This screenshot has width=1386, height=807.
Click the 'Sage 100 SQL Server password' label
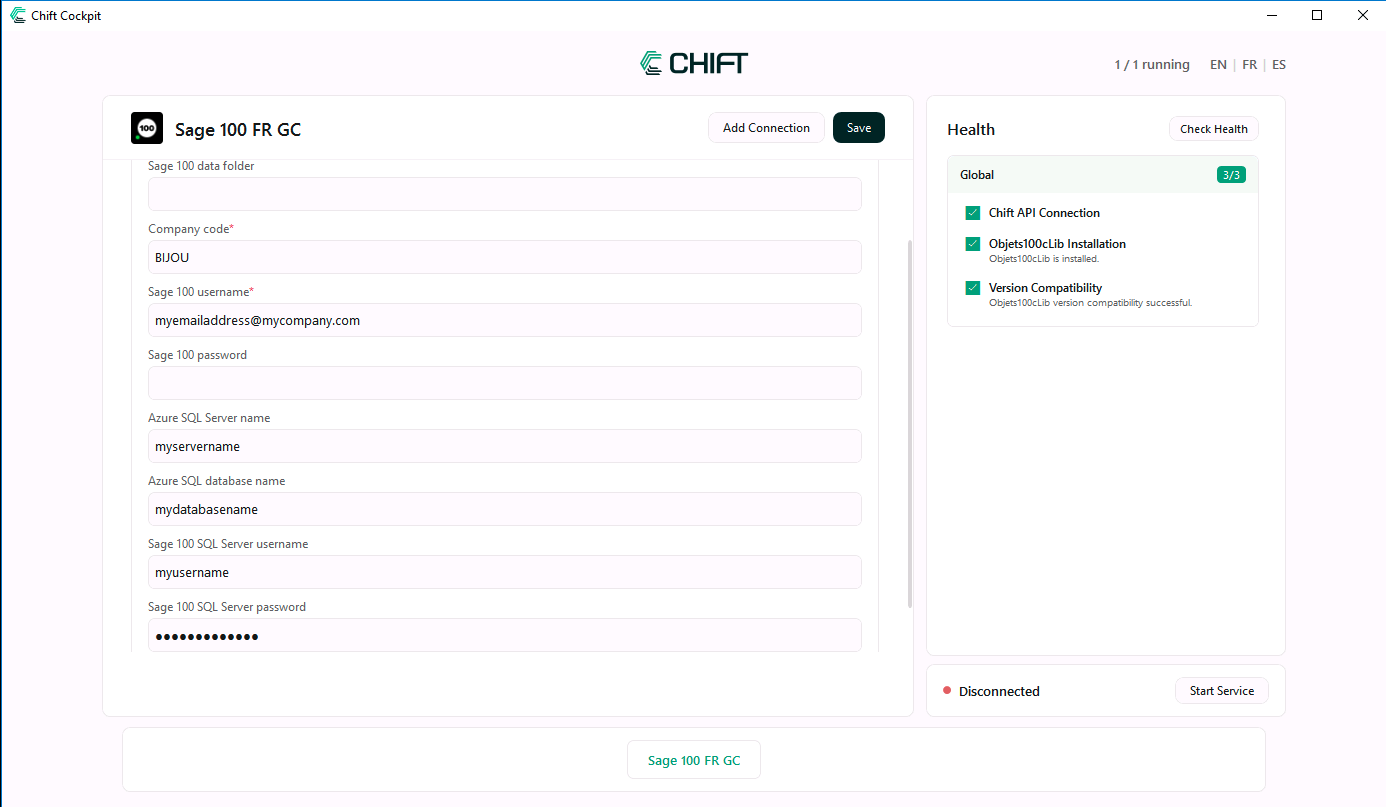[x=227, y=607]
